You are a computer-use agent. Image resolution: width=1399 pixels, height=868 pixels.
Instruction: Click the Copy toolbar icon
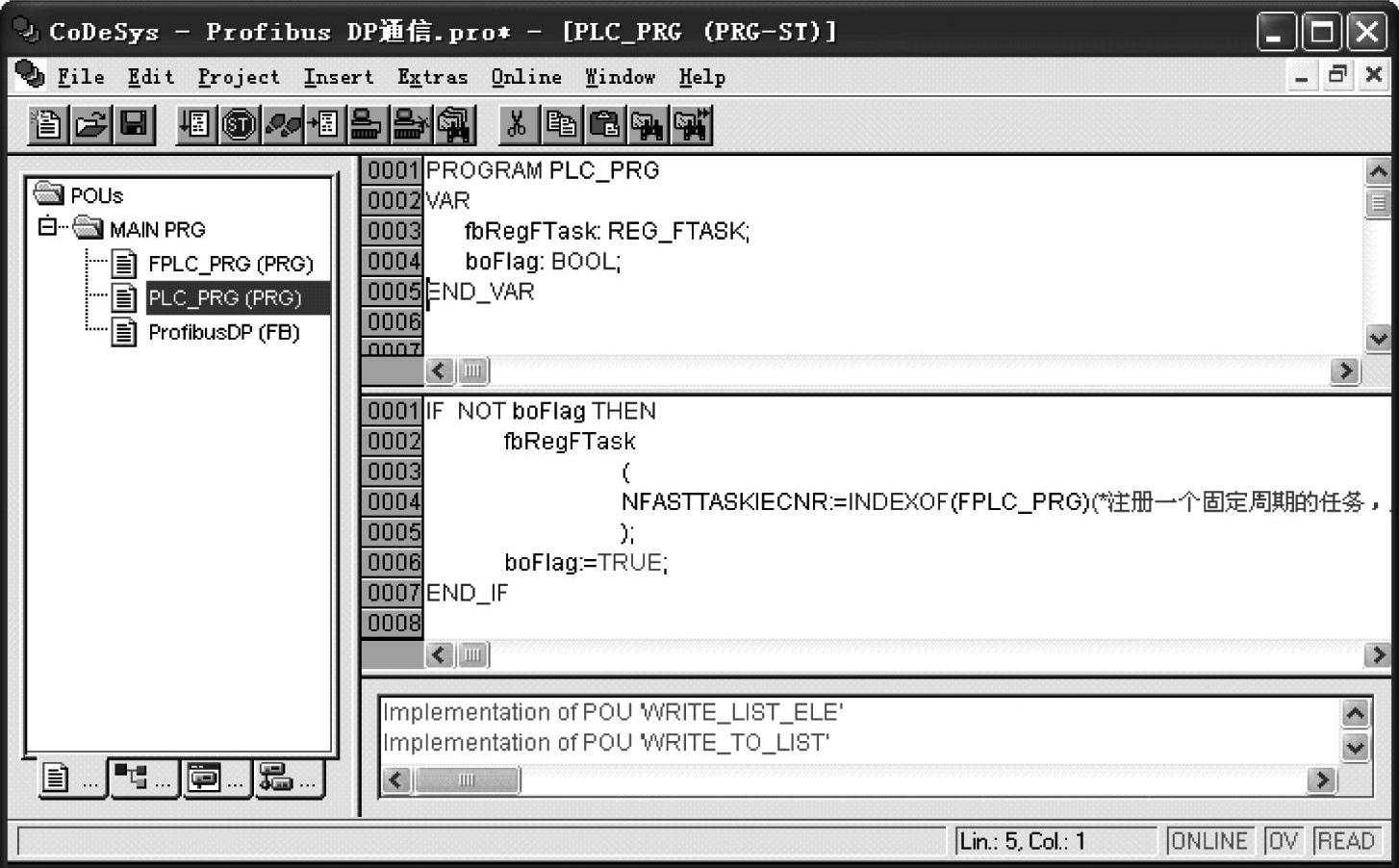561,124
